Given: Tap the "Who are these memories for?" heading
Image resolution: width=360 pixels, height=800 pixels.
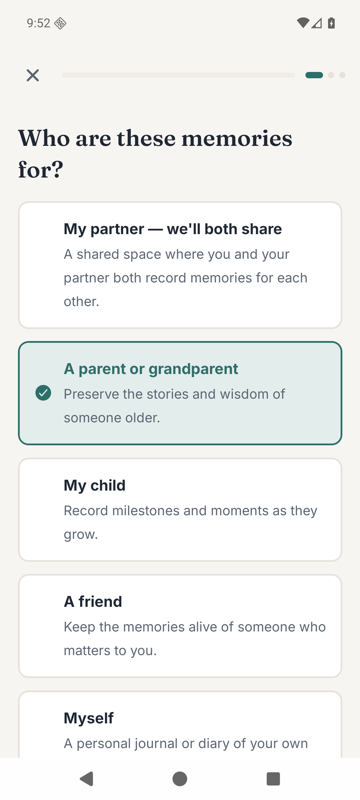Looking at the screenshot, I should coord(156,154).
